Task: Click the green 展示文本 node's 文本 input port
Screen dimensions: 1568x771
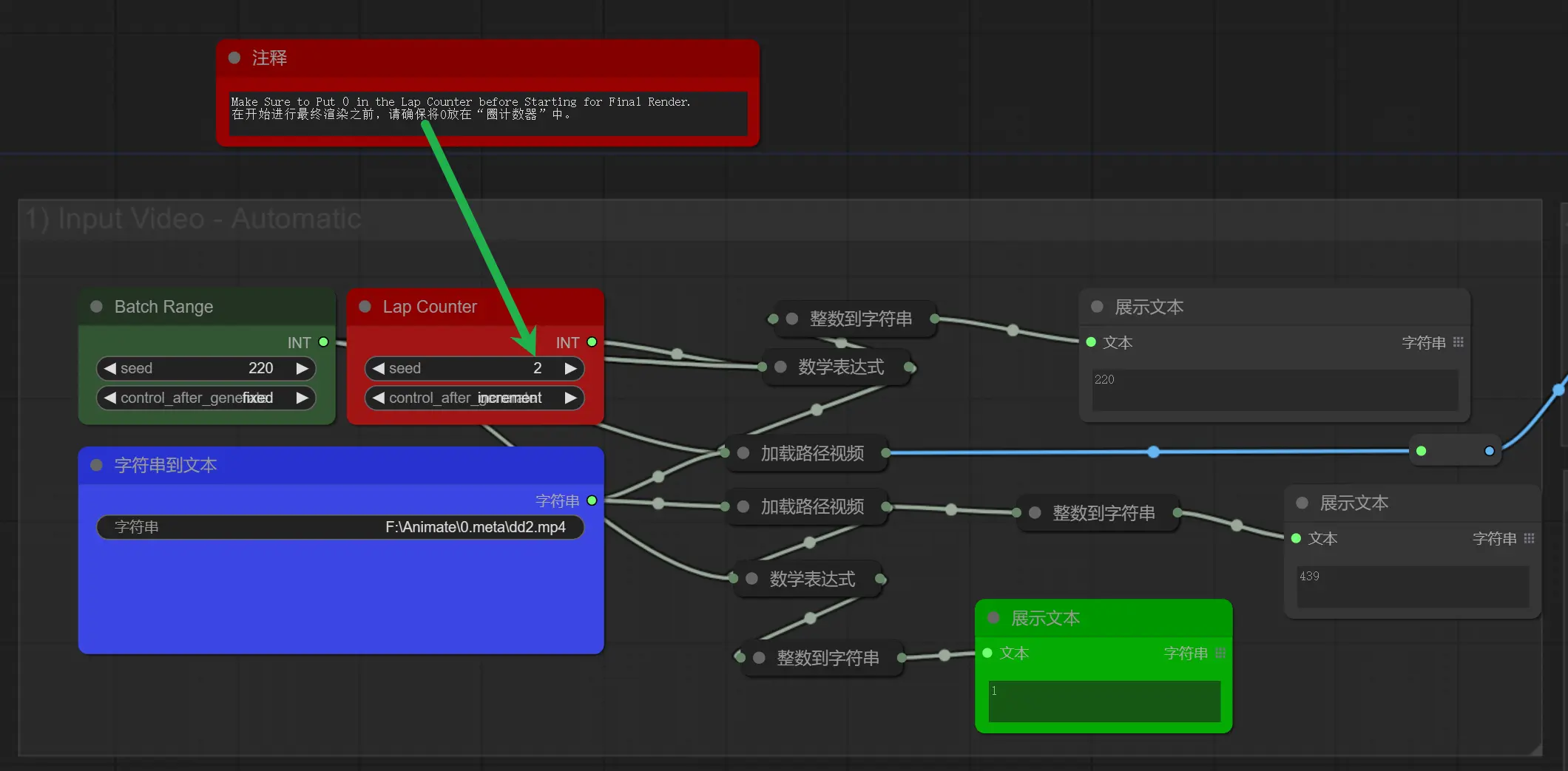Action: click(987, 653)
